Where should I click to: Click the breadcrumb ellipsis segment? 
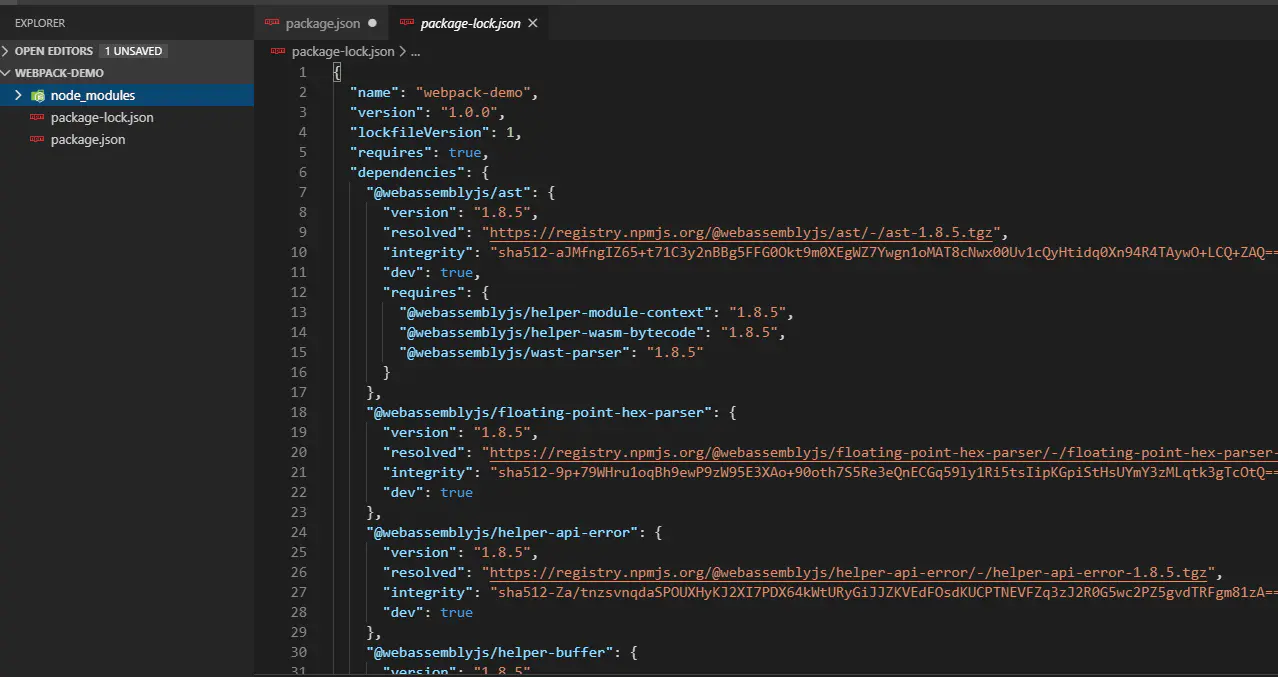click(415, 51)
